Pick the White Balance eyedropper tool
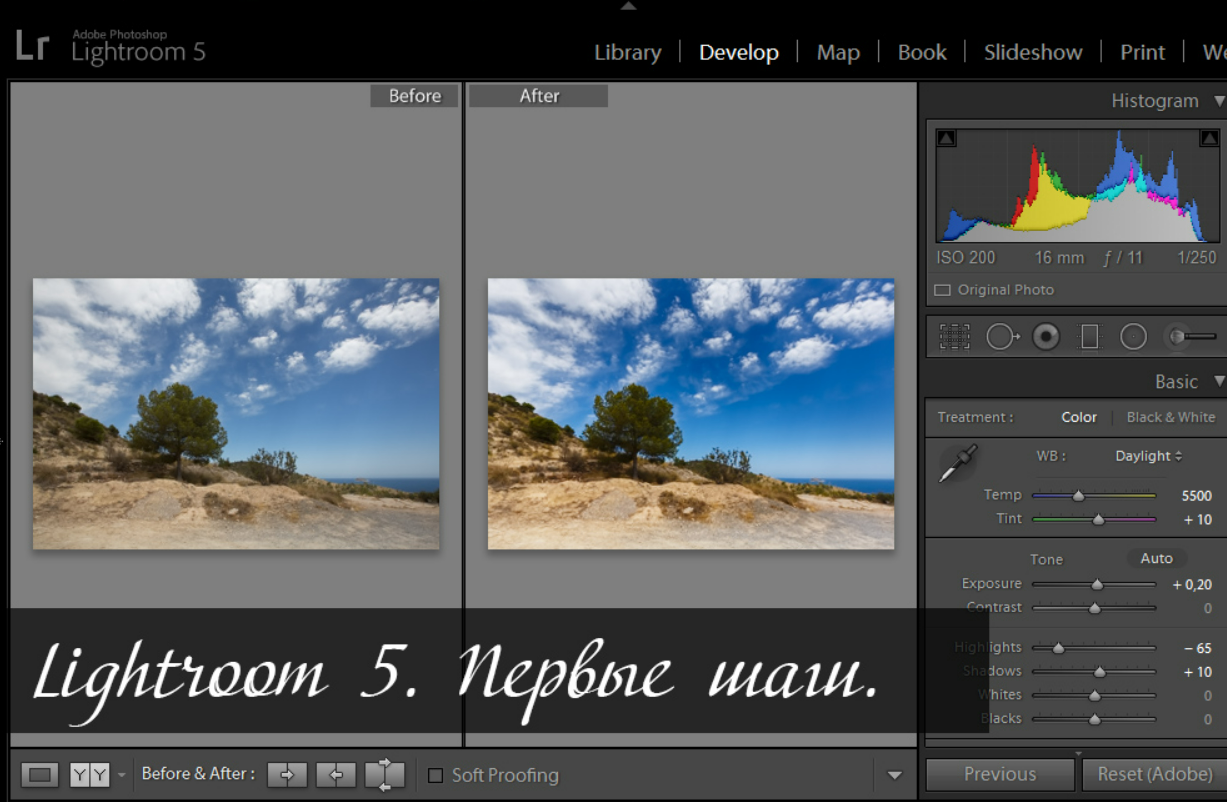The width and height of the screenshot is (1227, 802). coord(957,464)
